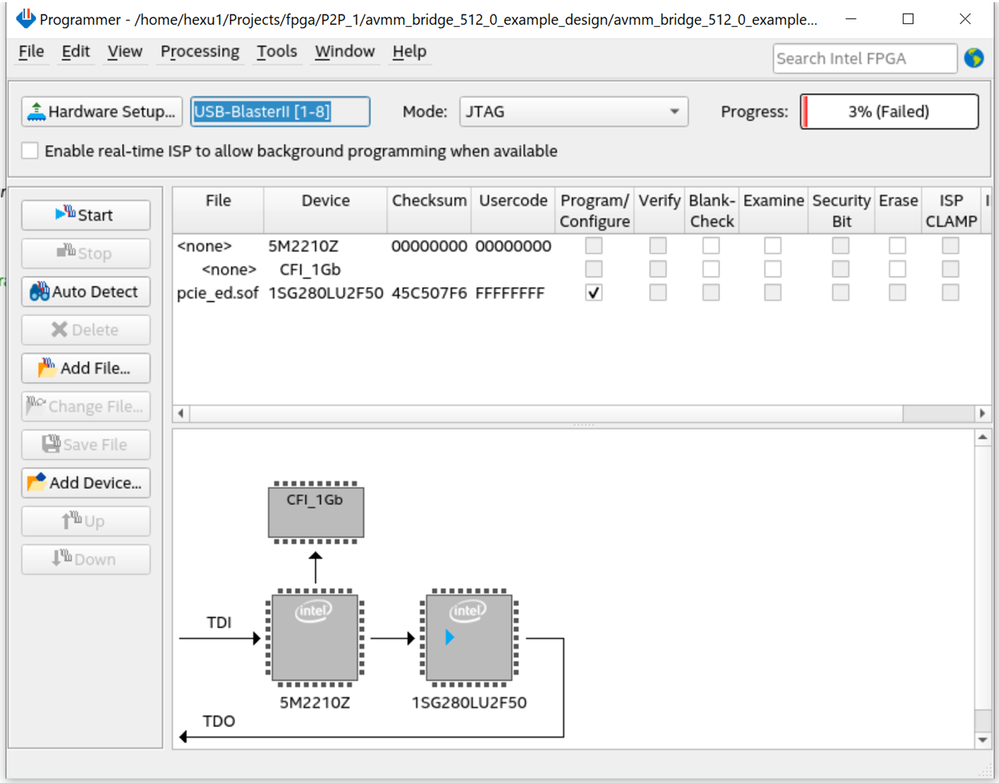This screenshot has height=783, width=999.
Task: Click the USB-BlasterII [1-8] hardware field
Action: click(x=280, y=111)
